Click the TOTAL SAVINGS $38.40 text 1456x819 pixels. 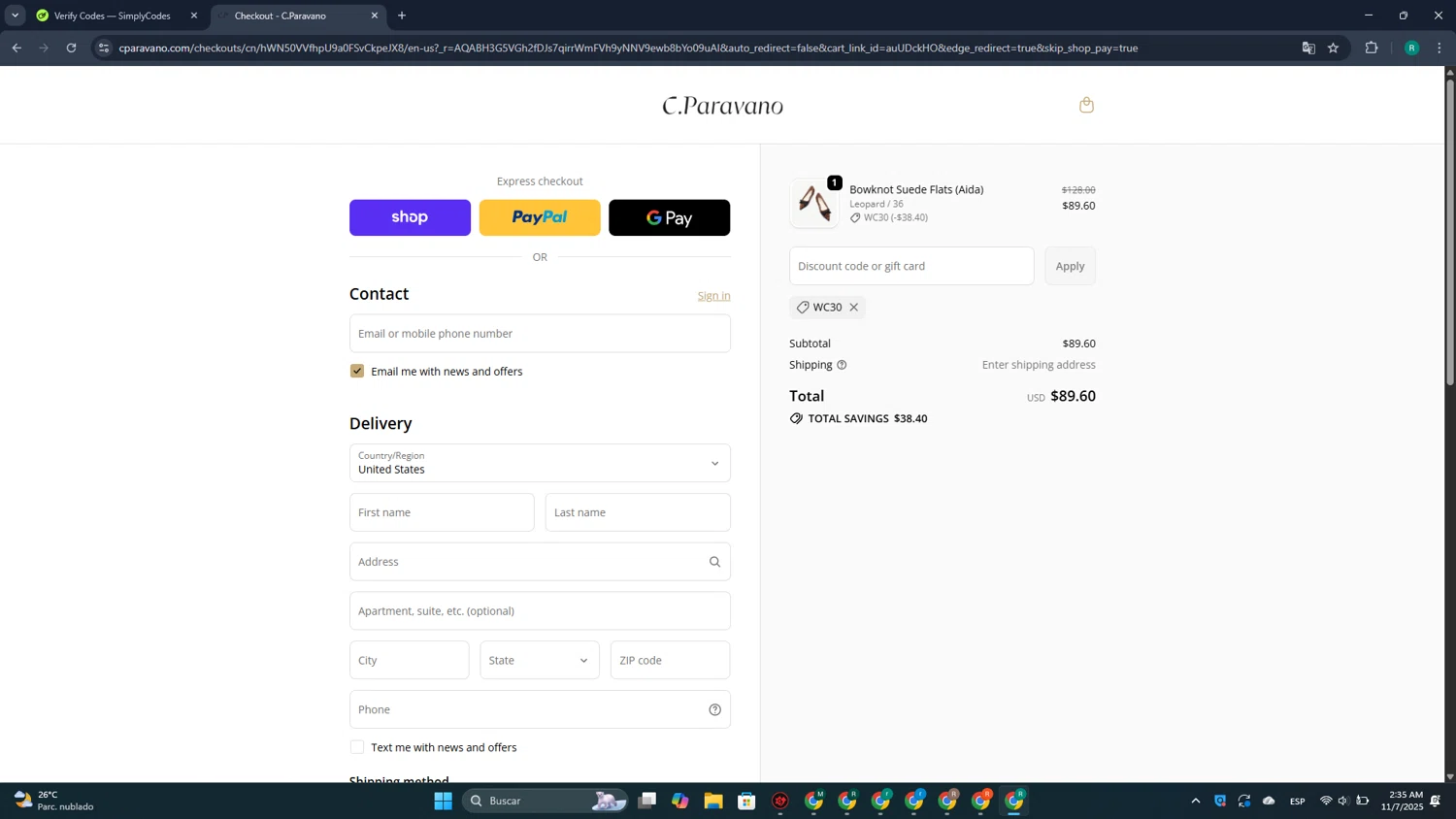tap(868, 419)
